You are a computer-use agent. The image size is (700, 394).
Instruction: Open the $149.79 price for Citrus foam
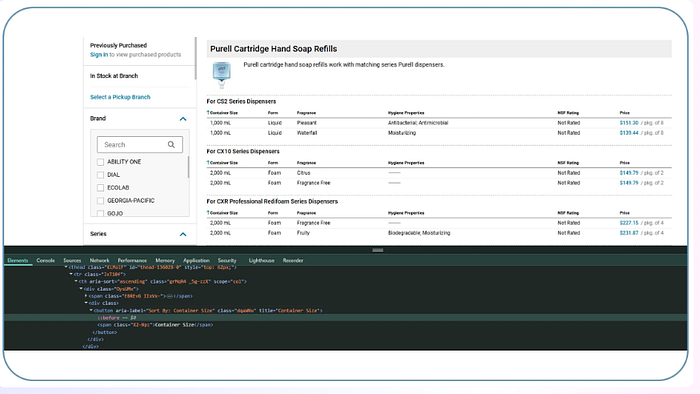pos(629,173)
